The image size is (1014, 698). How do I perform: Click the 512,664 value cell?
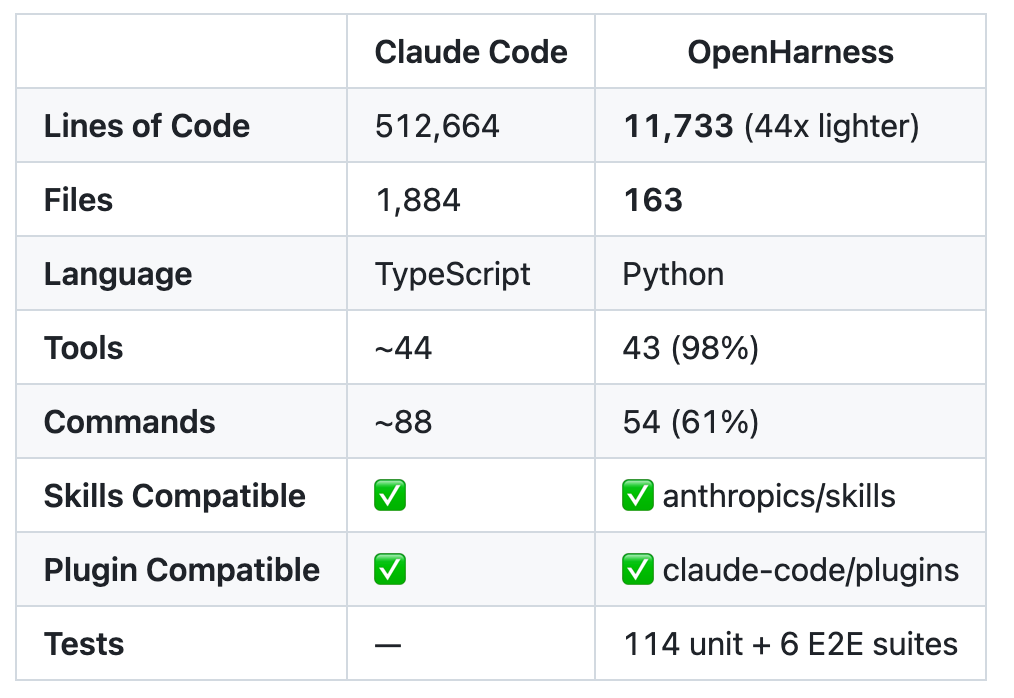(x=437, y=126)
